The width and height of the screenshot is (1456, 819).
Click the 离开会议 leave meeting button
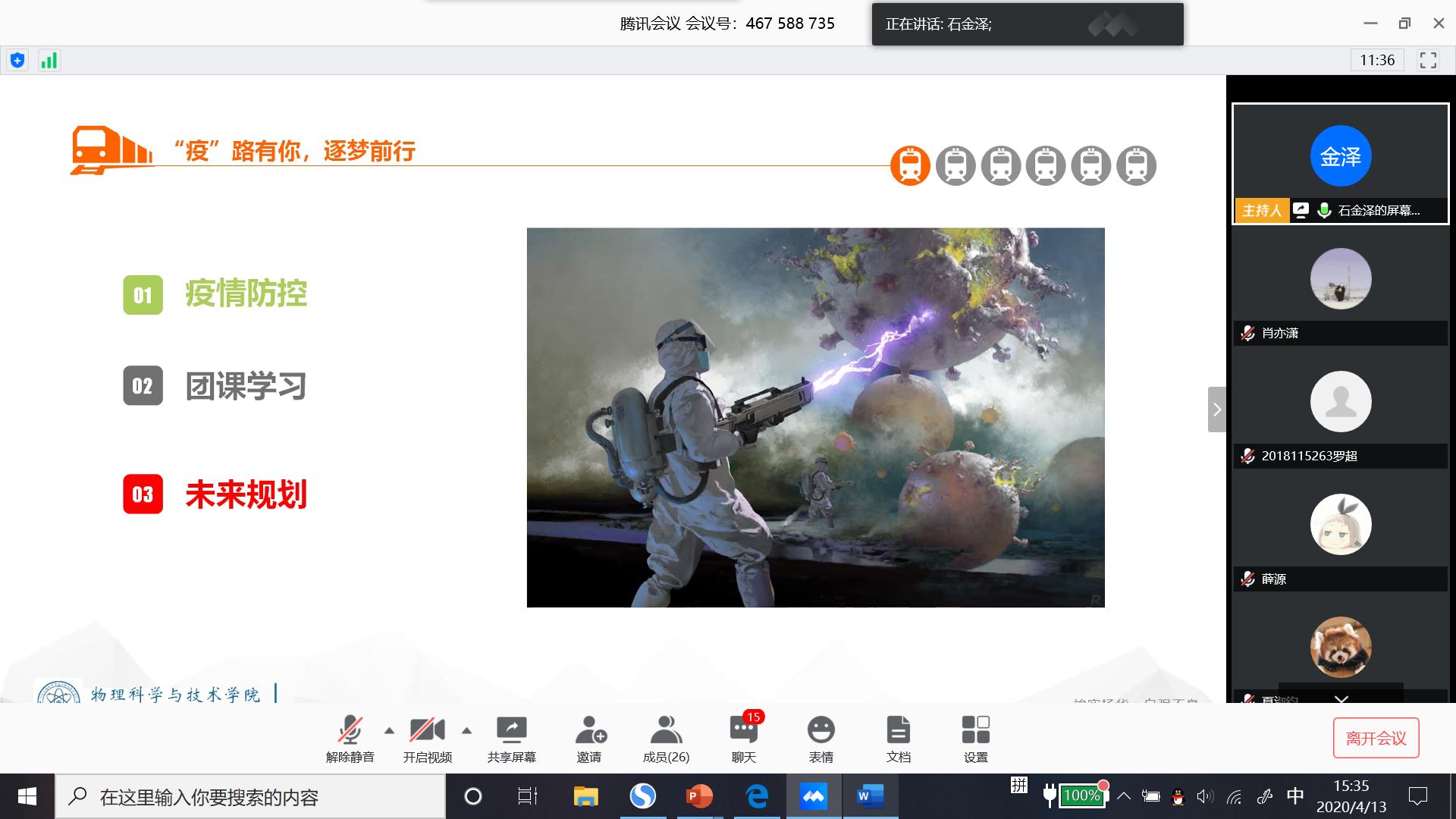[1376, 738]
